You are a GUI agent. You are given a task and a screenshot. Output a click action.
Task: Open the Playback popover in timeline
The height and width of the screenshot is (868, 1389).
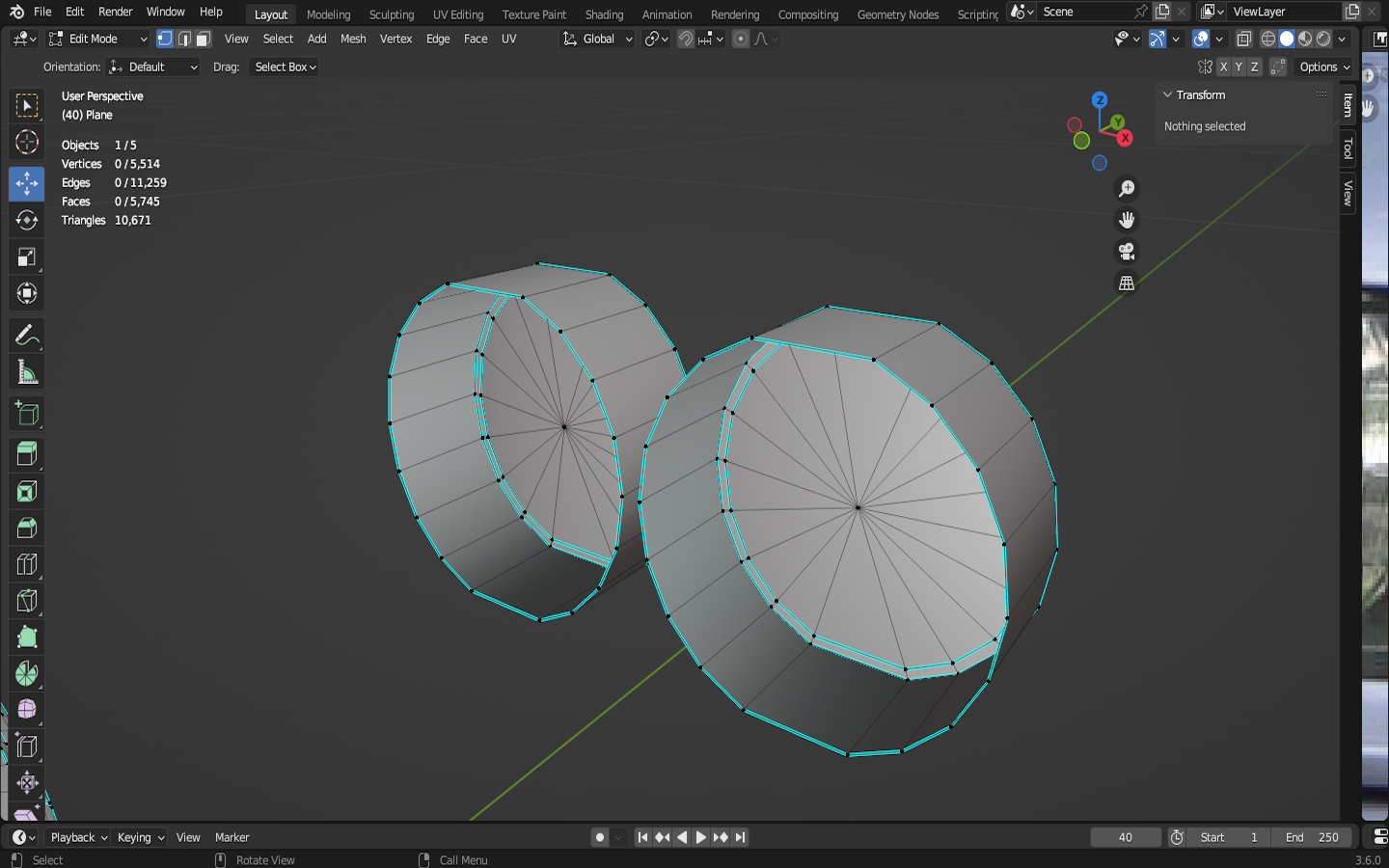(78, 837)
